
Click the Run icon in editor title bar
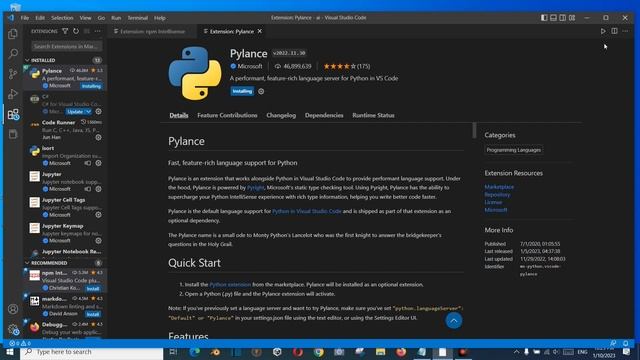(603, 31)
